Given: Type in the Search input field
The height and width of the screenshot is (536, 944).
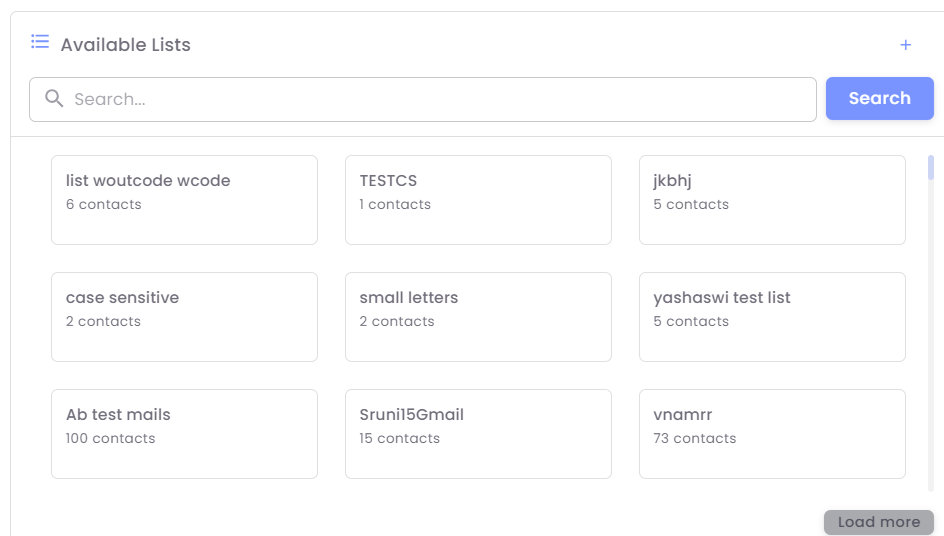Looking at the screenshot, I should coord(440,100).
